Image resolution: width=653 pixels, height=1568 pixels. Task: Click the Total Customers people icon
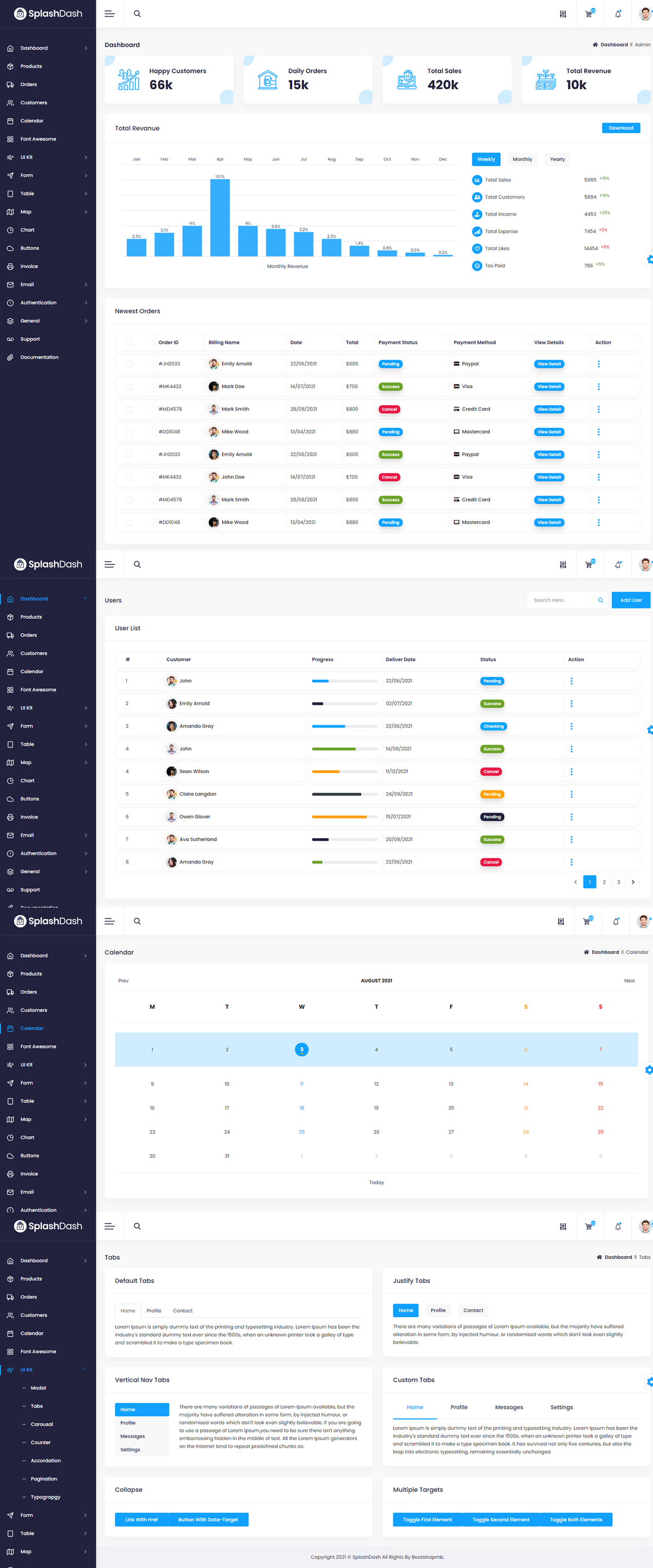click(477, 197)
